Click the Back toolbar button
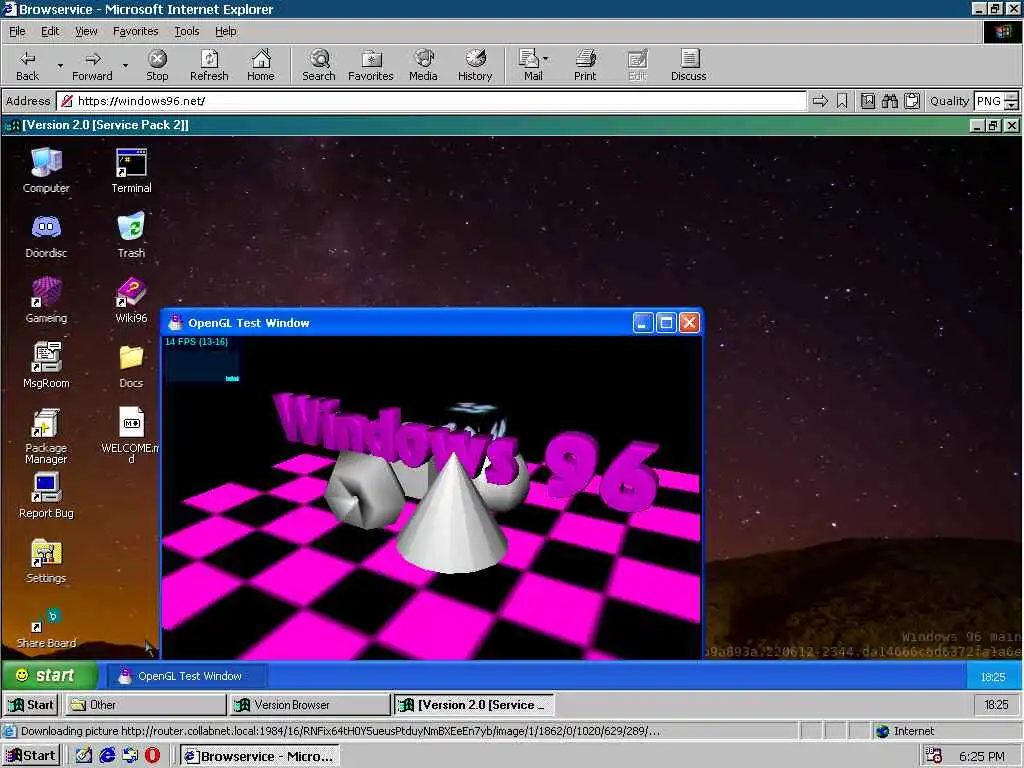 [x=27, y=65]
